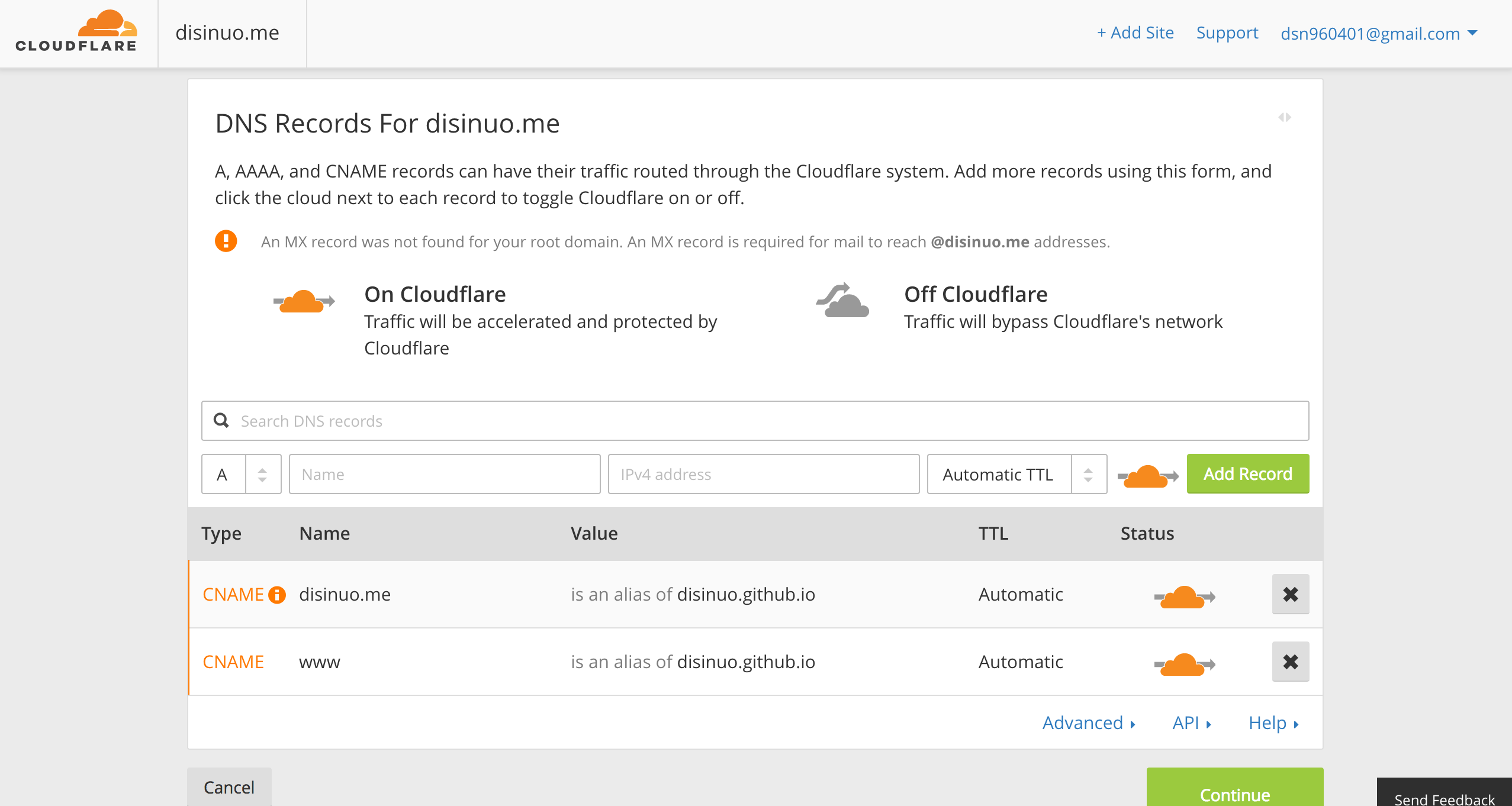Click the orange On Cloudflare legend cloud
The image size is (1512, 806).
(304, 301)
